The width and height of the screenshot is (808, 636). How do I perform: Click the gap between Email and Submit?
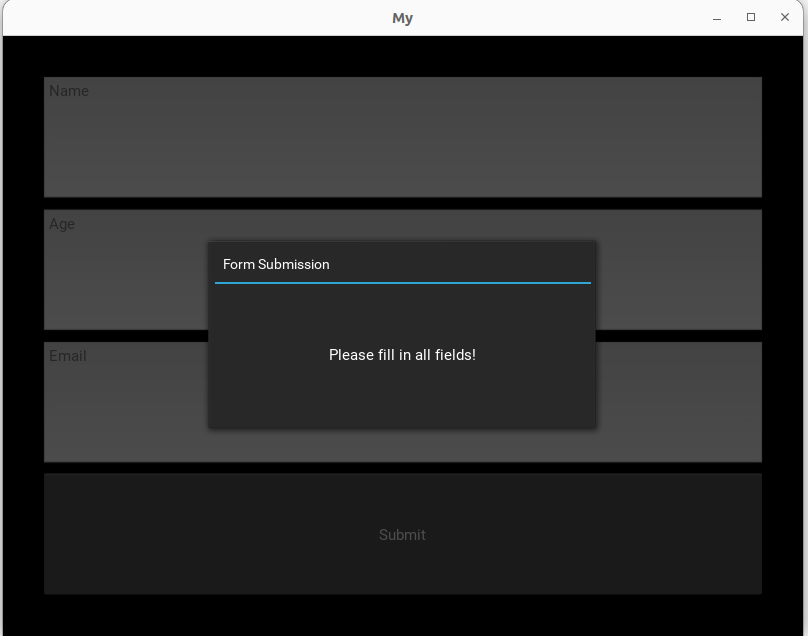click(x=402, y=466)
